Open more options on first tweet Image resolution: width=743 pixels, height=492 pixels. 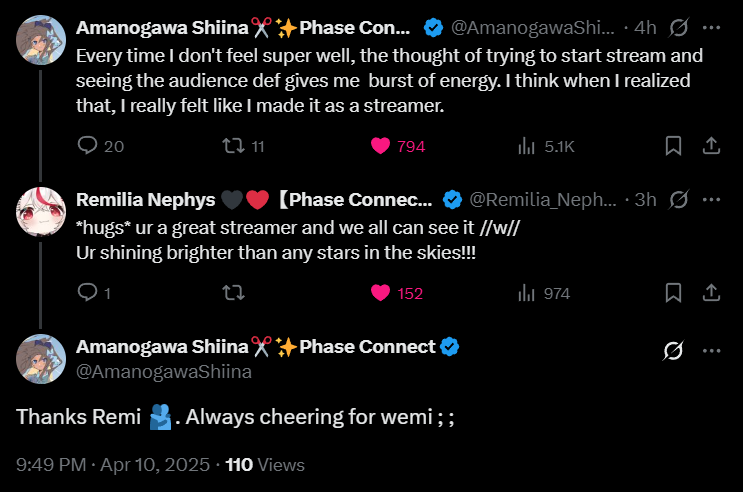pos(711,25)
